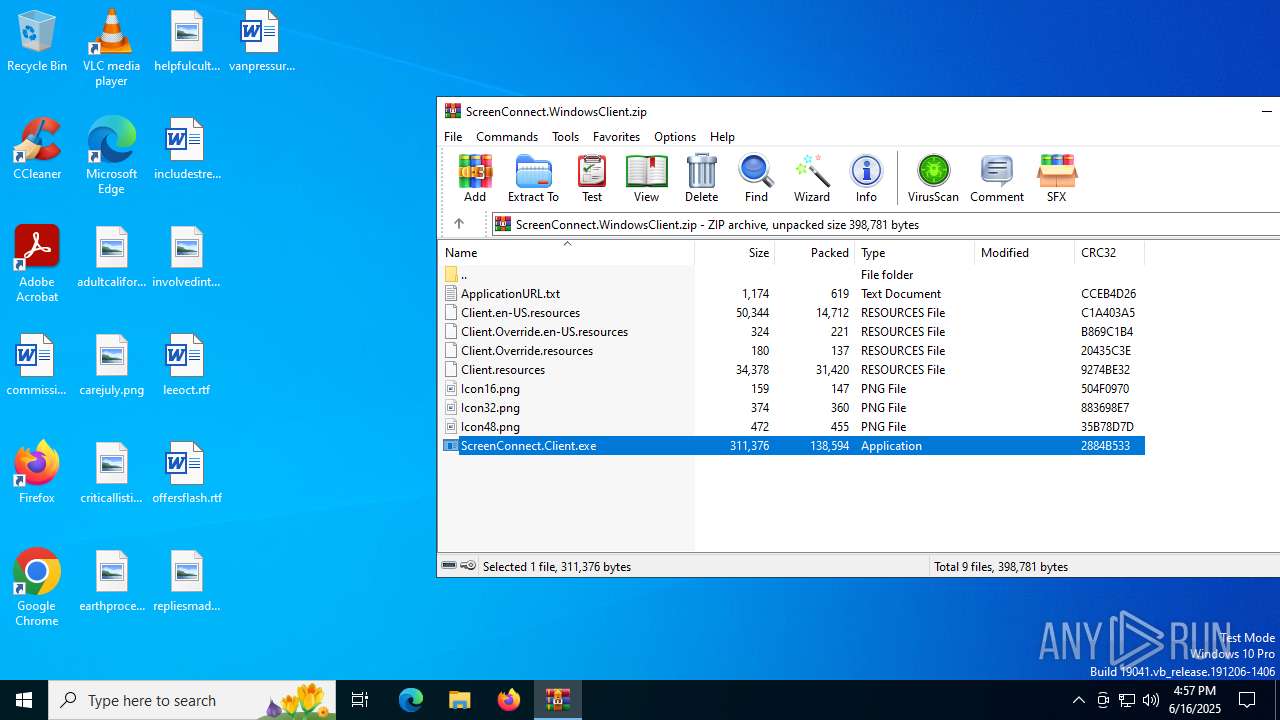Select Client.resources file

click(793, 369)
